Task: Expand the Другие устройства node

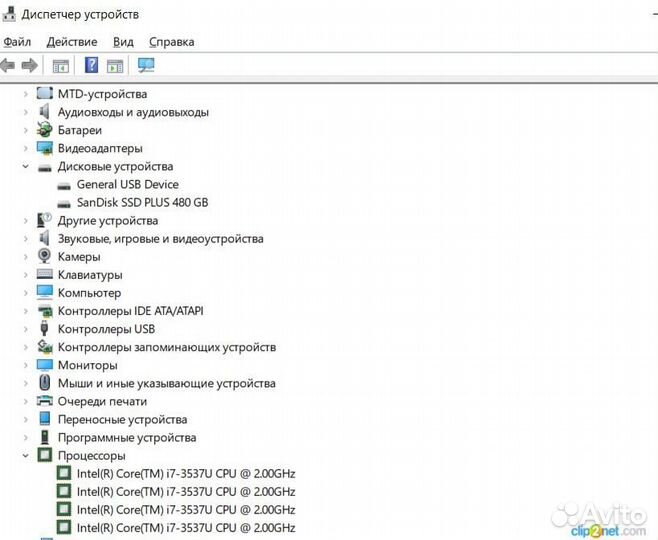Action: coord(26,221)
